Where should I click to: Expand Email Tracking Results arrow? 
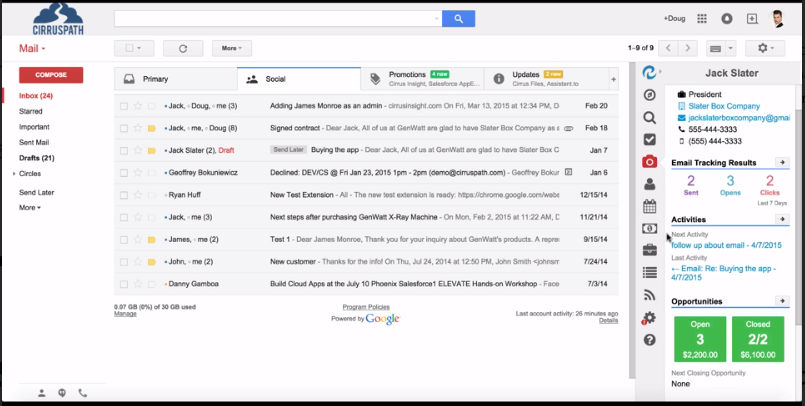[782, 163]
